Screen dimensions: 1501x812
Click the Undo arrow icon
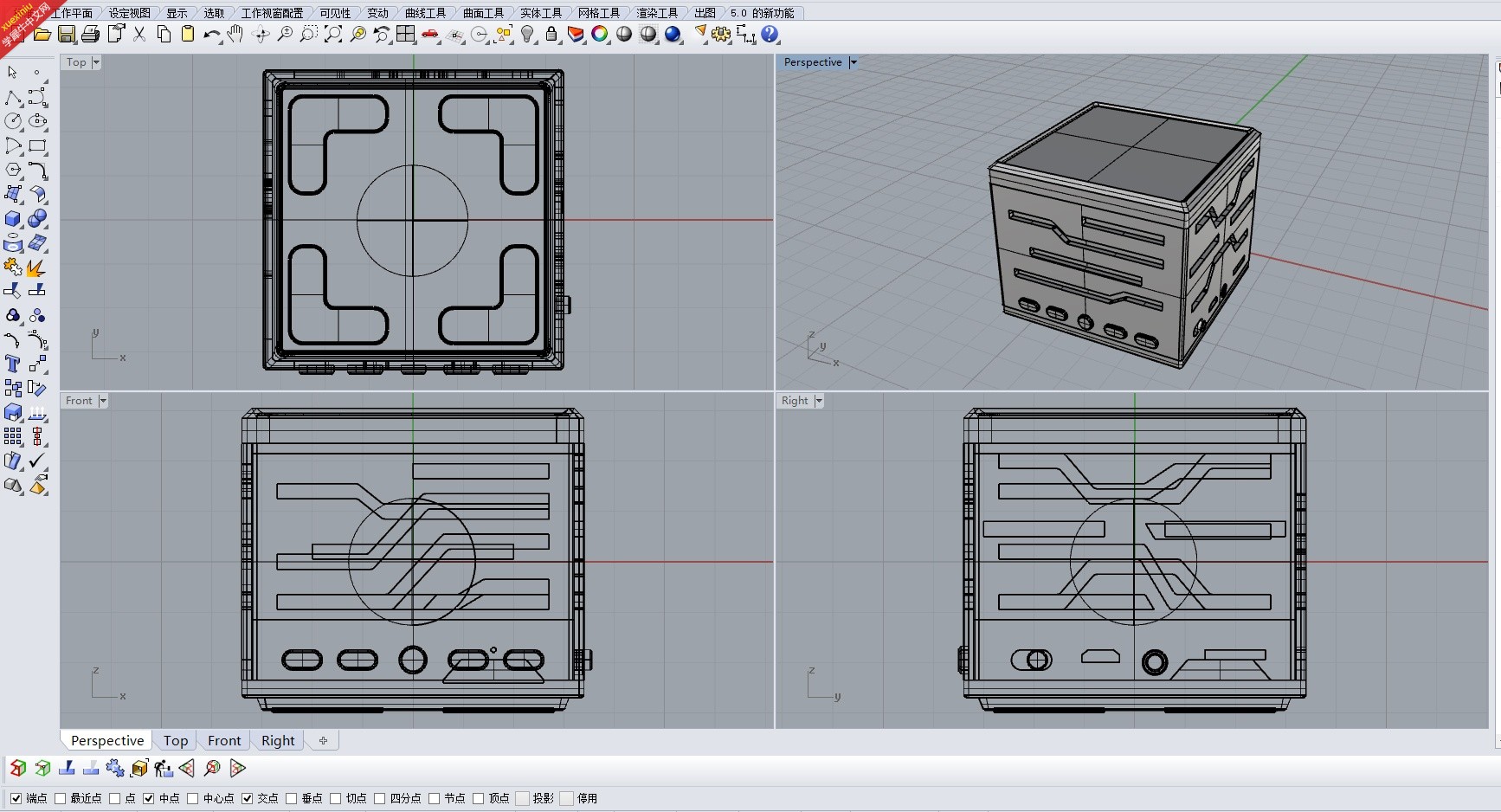click(x=212, y=35)
